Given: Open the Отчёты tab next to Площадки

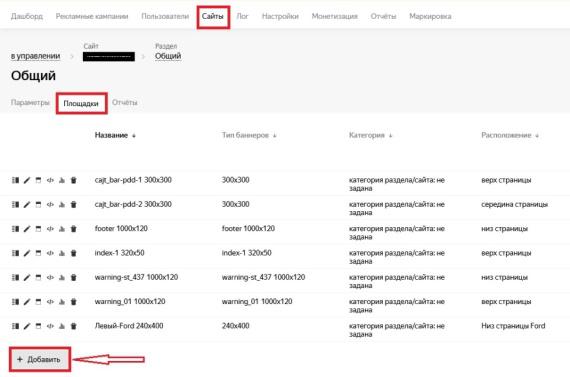Looking at the screenshot, I should 125,103.
